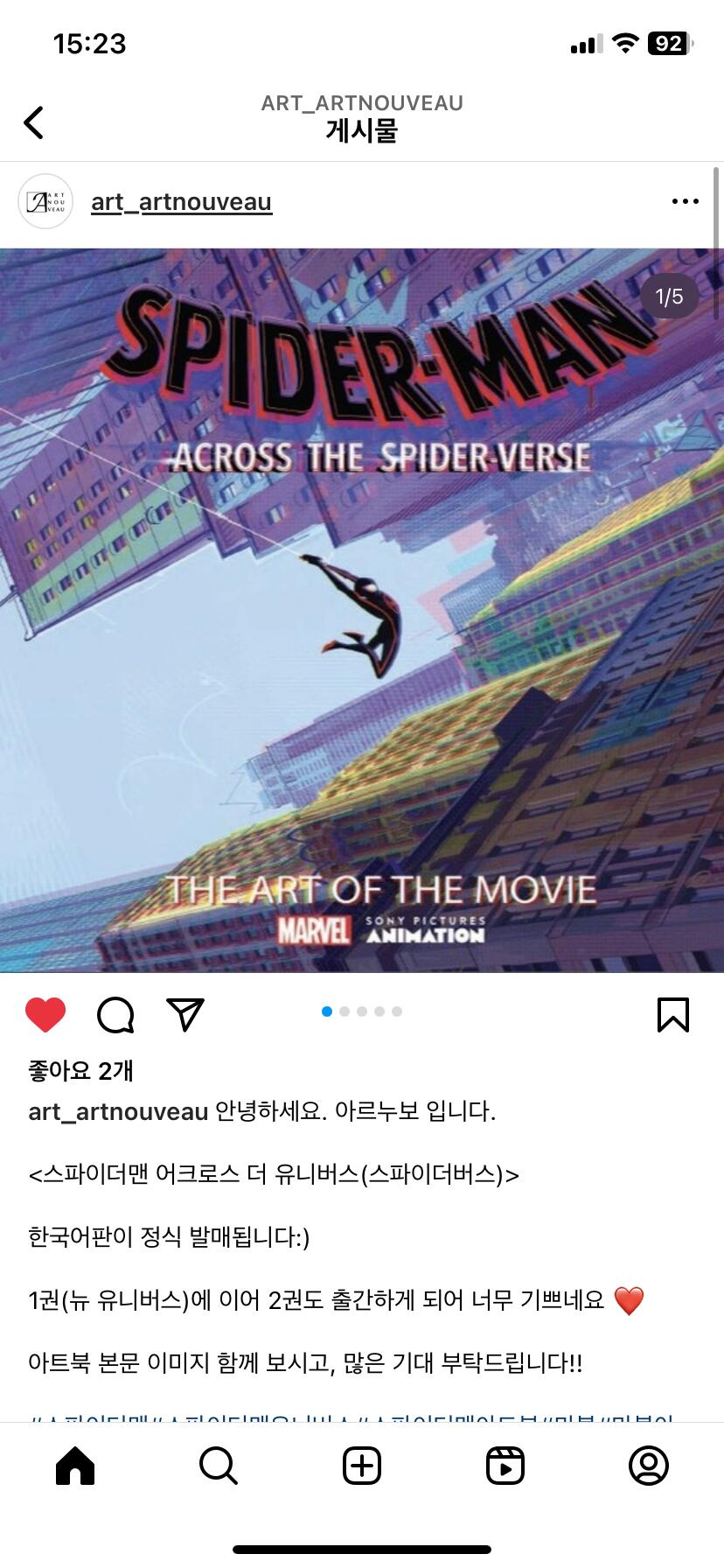Open the three-dot post options menu

685,202
